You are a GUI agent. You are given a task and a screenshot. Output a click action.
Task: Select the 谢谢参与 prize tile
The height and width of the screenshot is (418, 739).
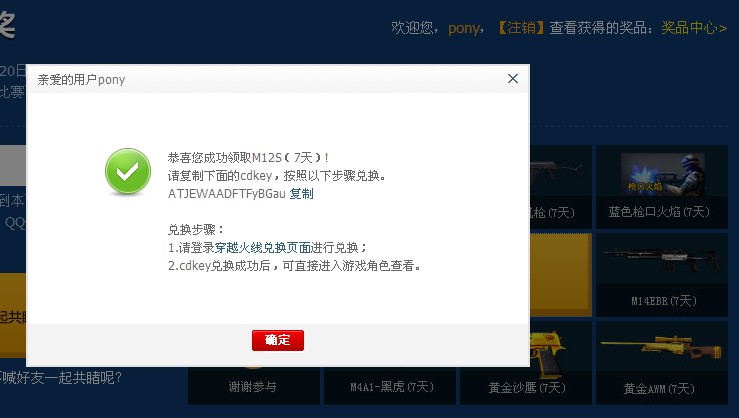254,385
